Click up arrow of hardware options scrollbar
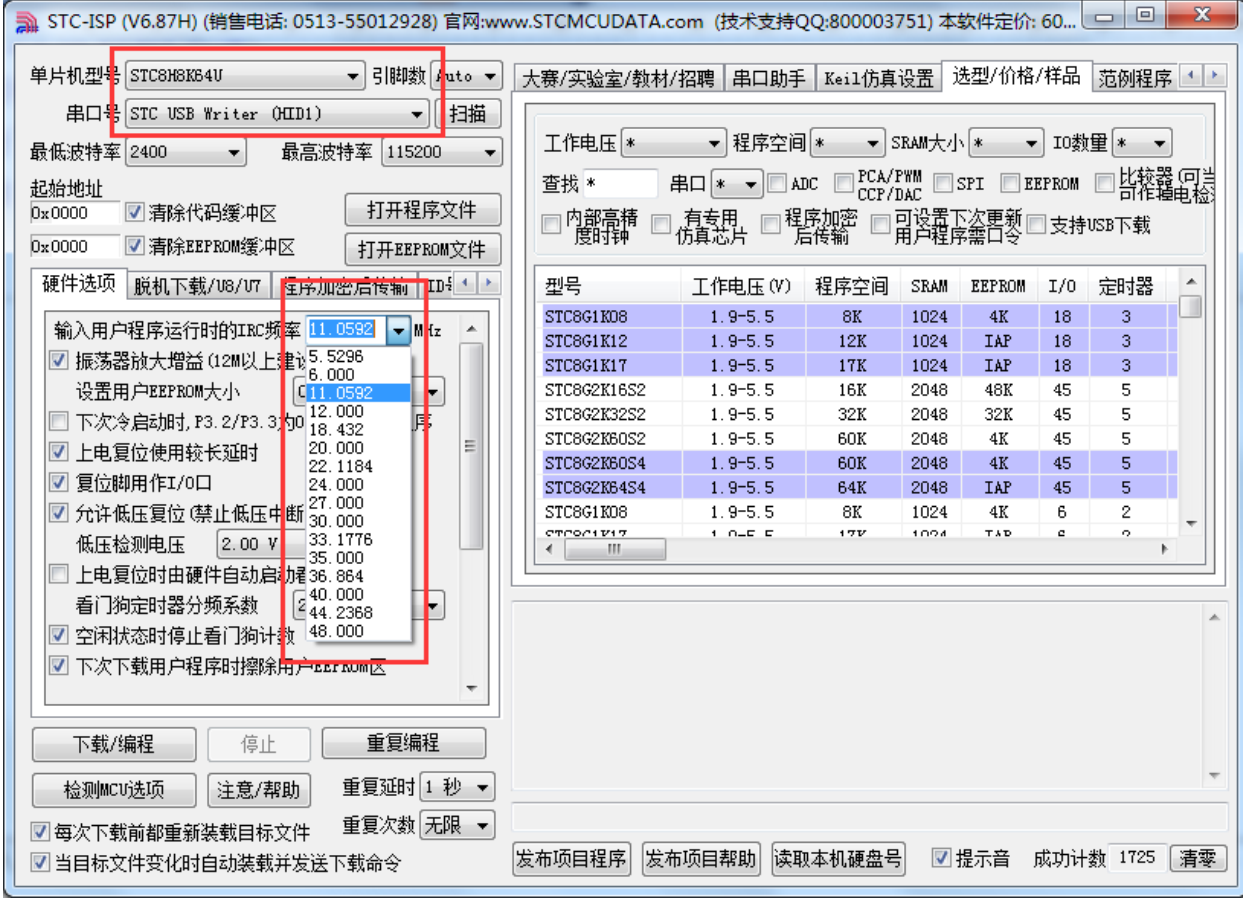This screenshot has width=1243, height=898. pos(471,329)
